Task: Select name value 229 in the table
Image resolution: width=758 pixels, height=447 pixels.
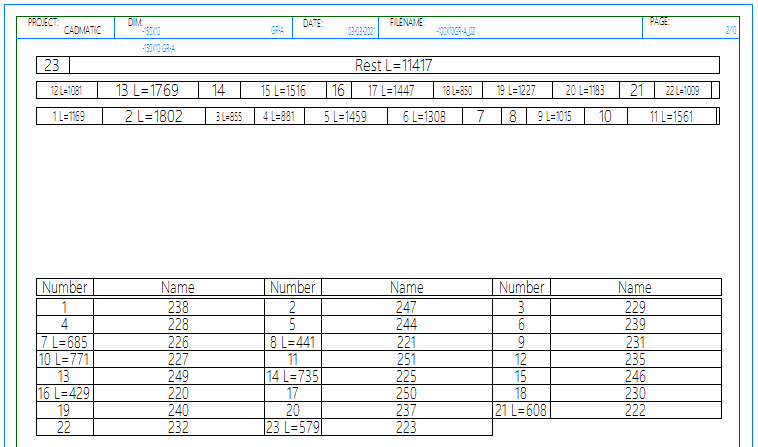Action: pos(635,307)
